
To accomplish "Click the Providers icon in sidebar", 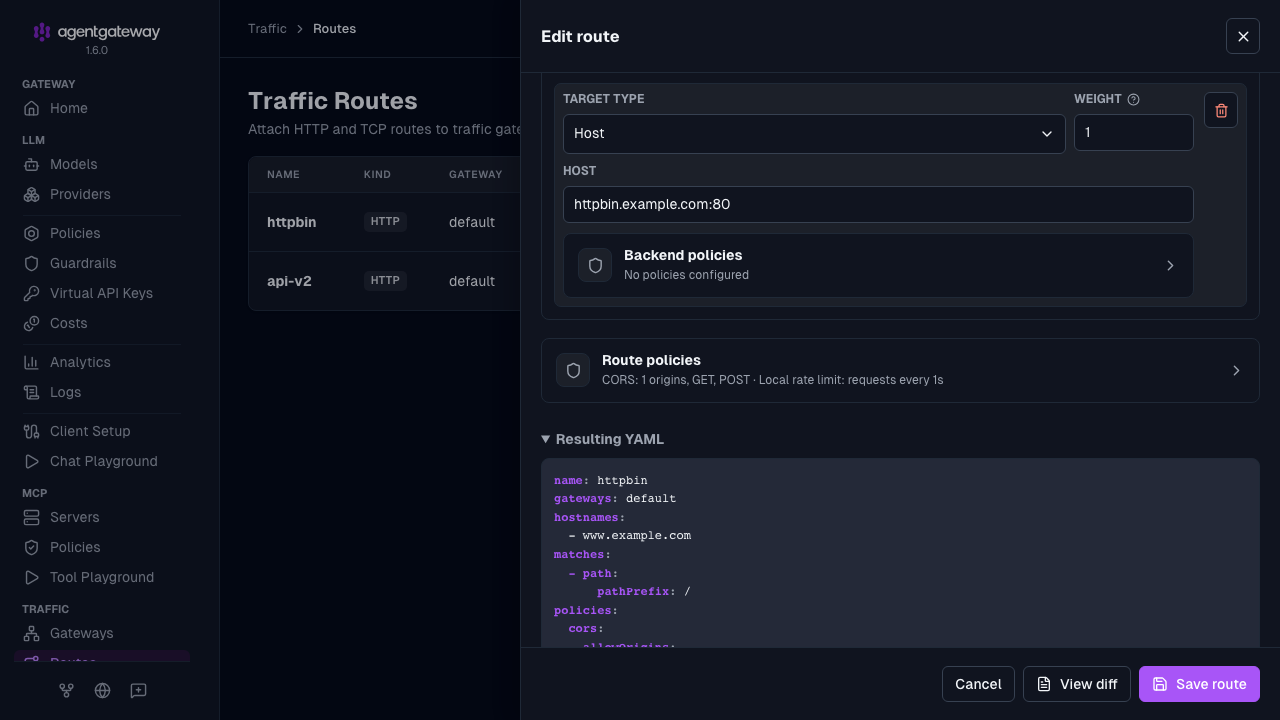I will tap(32, 194).
